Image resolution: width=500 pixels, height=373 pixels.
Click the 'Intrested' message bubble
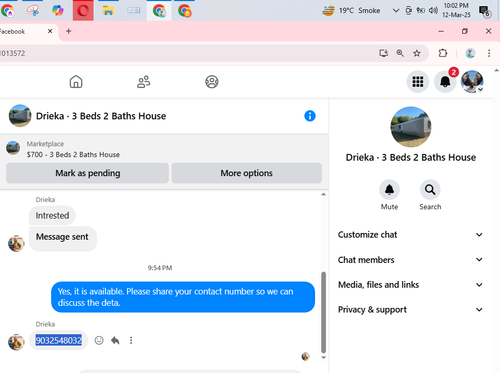[52, 216]
